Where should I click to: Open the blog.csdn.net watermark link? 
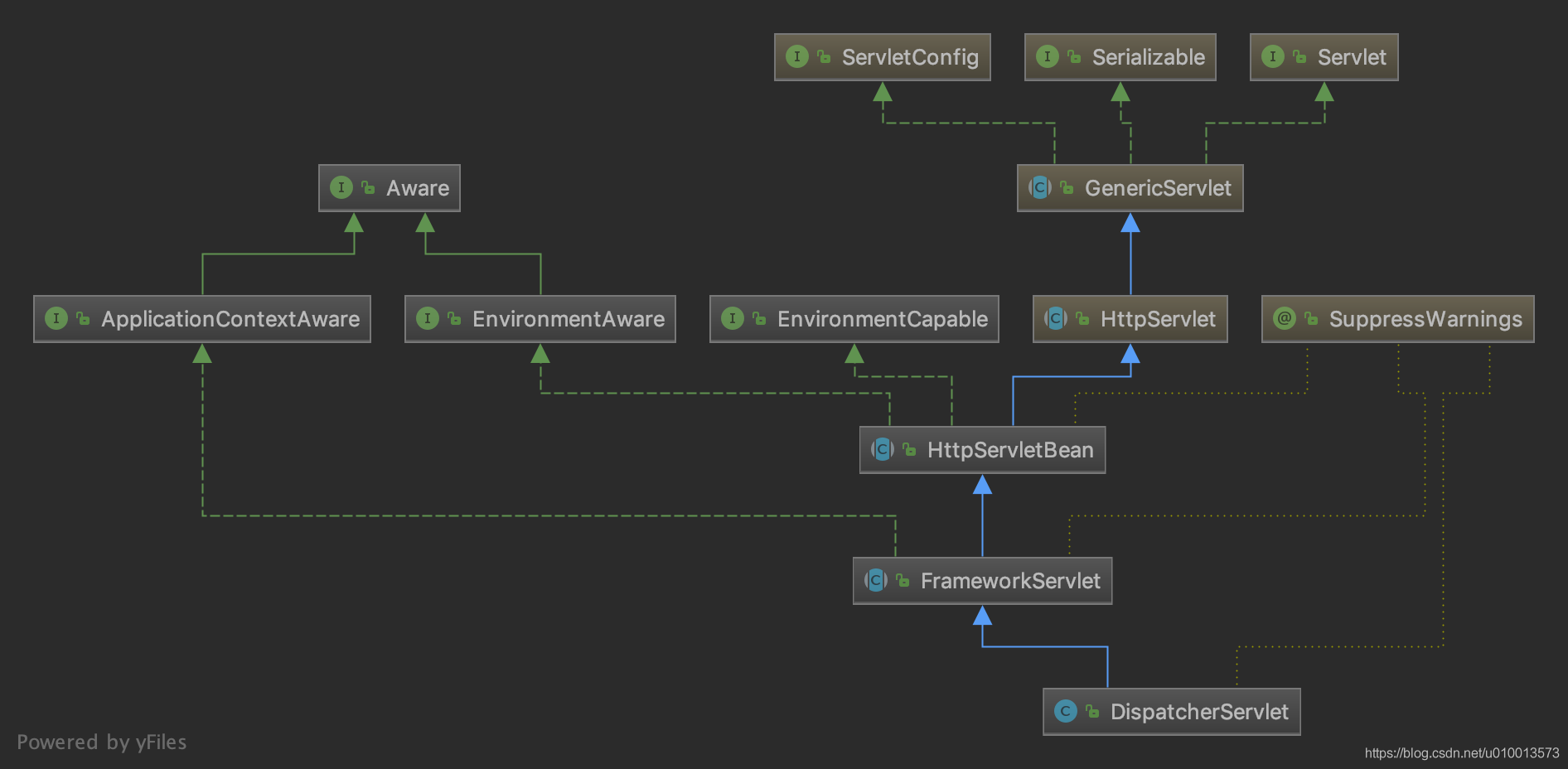(1461, 752)
